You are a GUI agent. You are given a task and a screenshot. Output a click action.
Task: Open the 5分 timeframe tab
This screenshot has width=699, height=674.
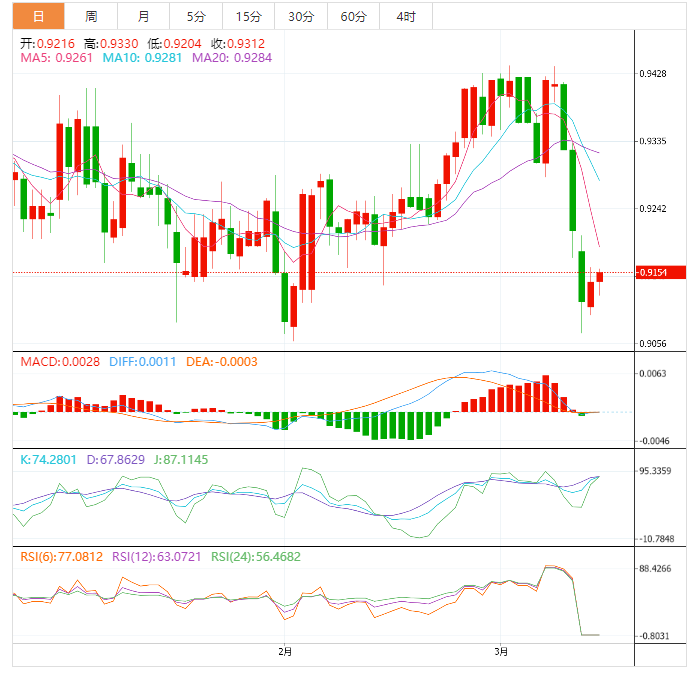pos(196,16)
